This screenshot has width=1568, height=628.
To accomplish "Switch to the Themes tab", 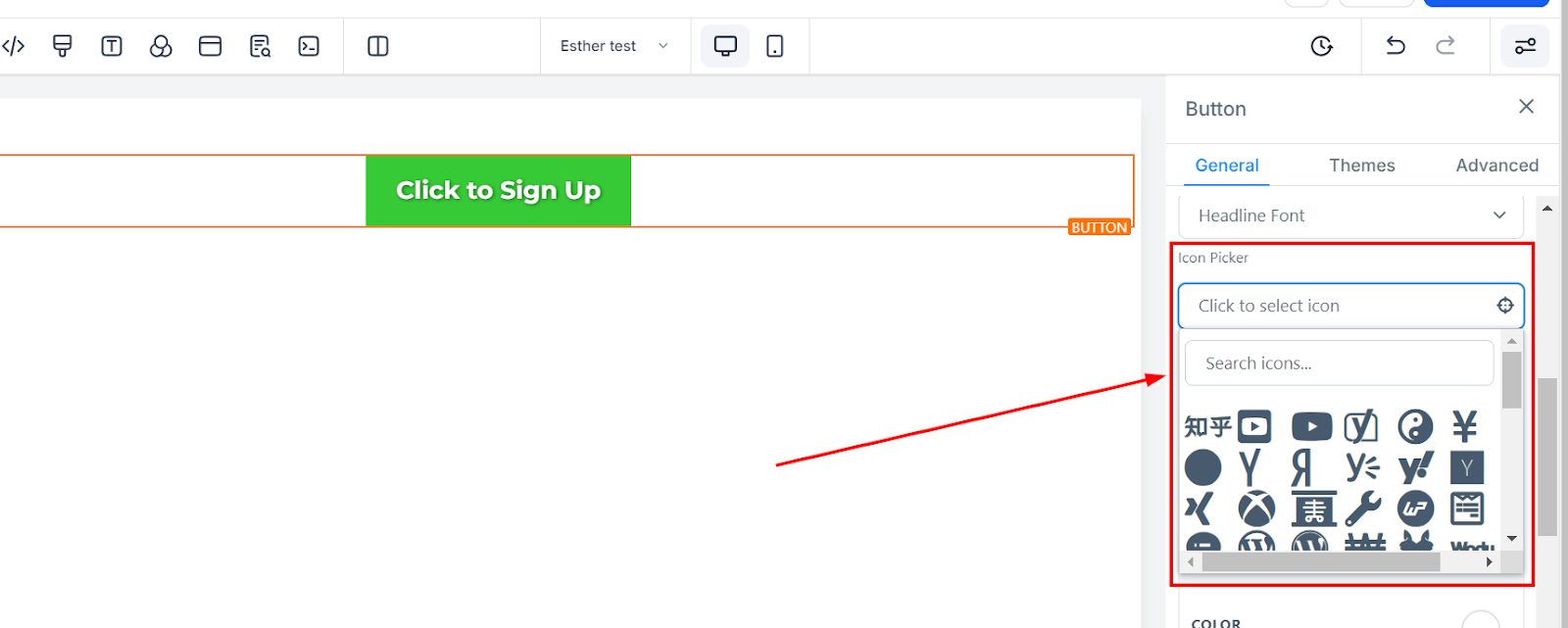I will (x=1361, y=166).
